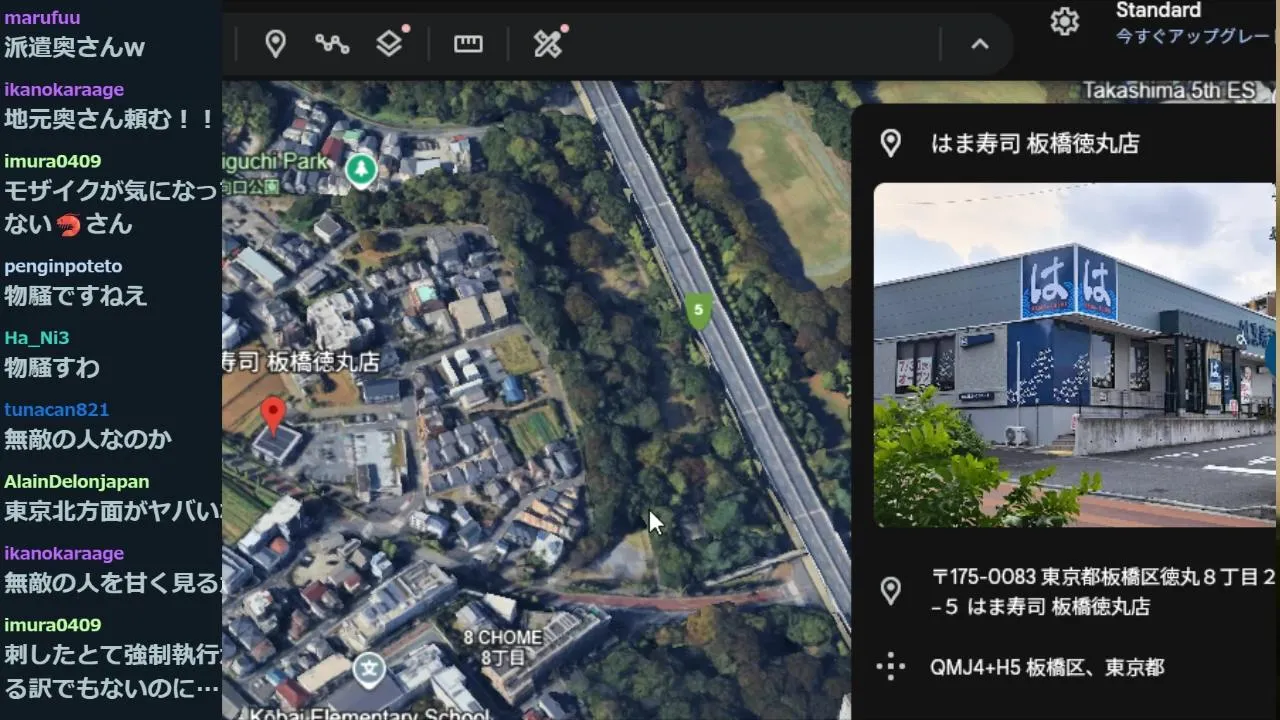Select the Add placemark pin tool
The image size is (1280, 720).
275,44
